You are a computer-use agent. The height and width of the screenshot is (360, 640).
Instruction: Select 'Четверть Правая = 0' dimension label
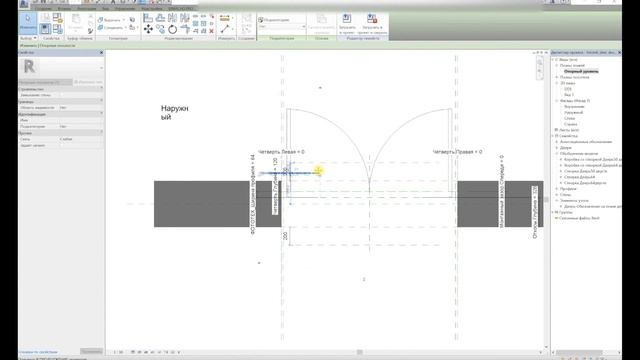(x=457, y=152)
